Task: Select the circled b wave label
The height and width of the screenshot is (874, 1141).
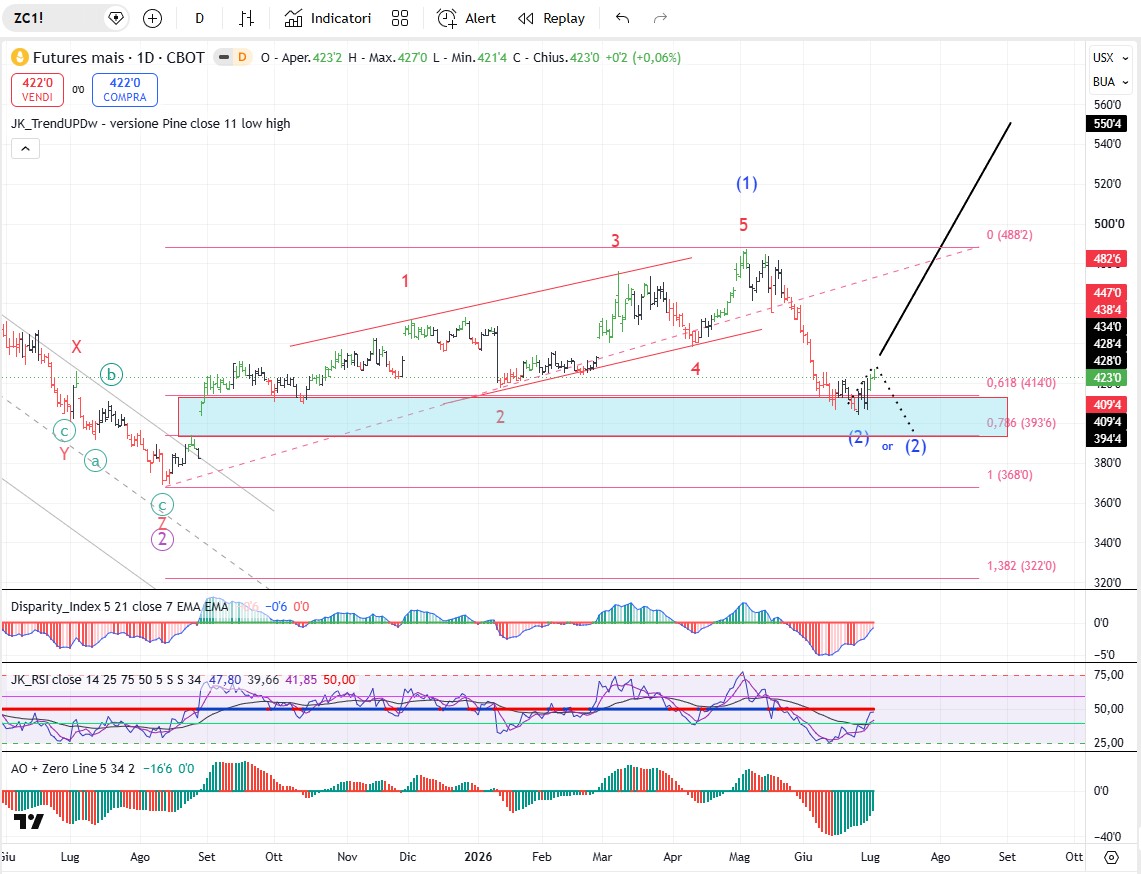Action: (111, 375)
